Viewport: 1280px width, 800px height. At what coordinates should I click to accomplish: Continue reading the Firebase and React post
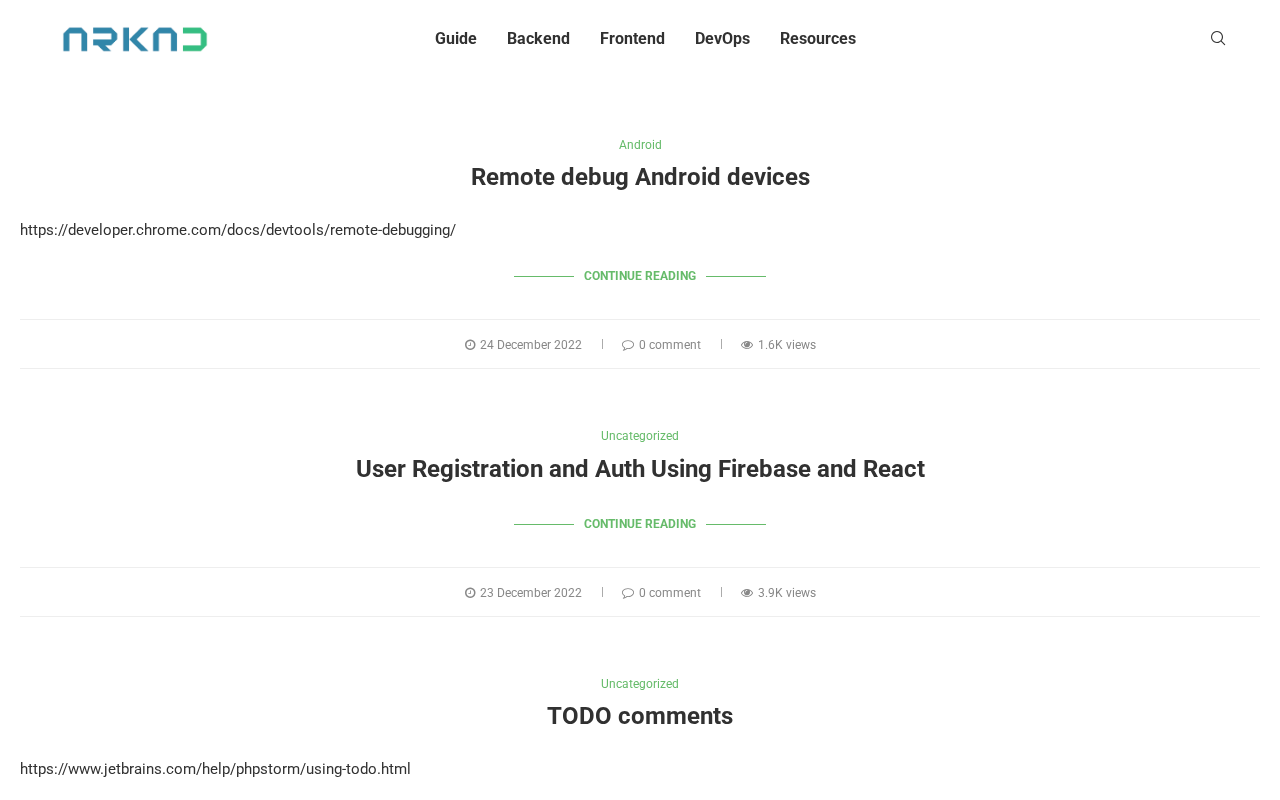(640, 524)
